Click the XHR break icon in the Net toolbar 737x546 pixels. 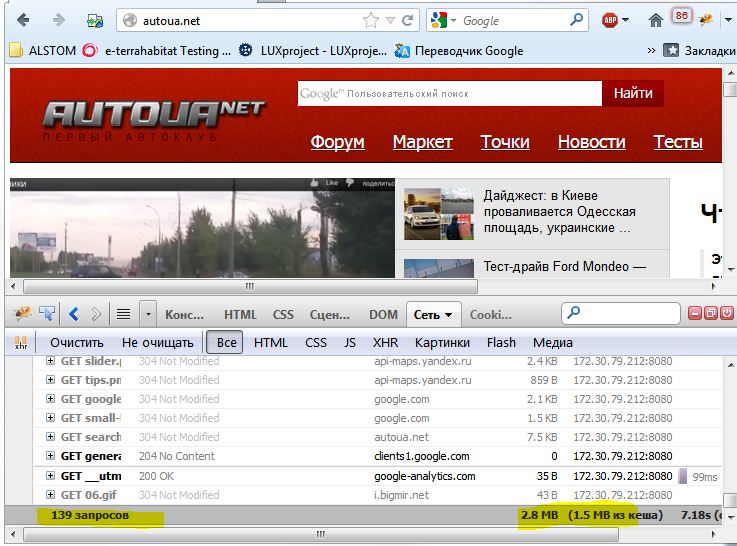(x=20, y=343)
